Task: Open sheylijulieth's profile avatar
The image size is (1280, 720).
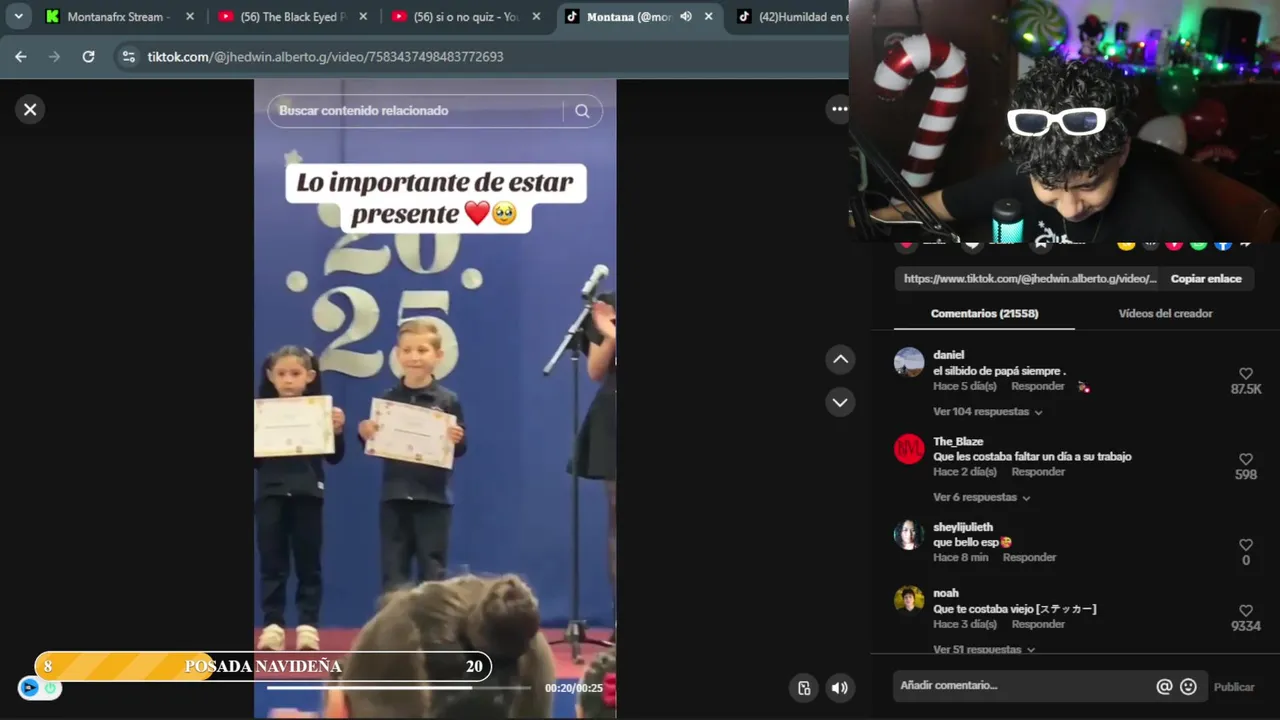Action: (x=909, y=535)
